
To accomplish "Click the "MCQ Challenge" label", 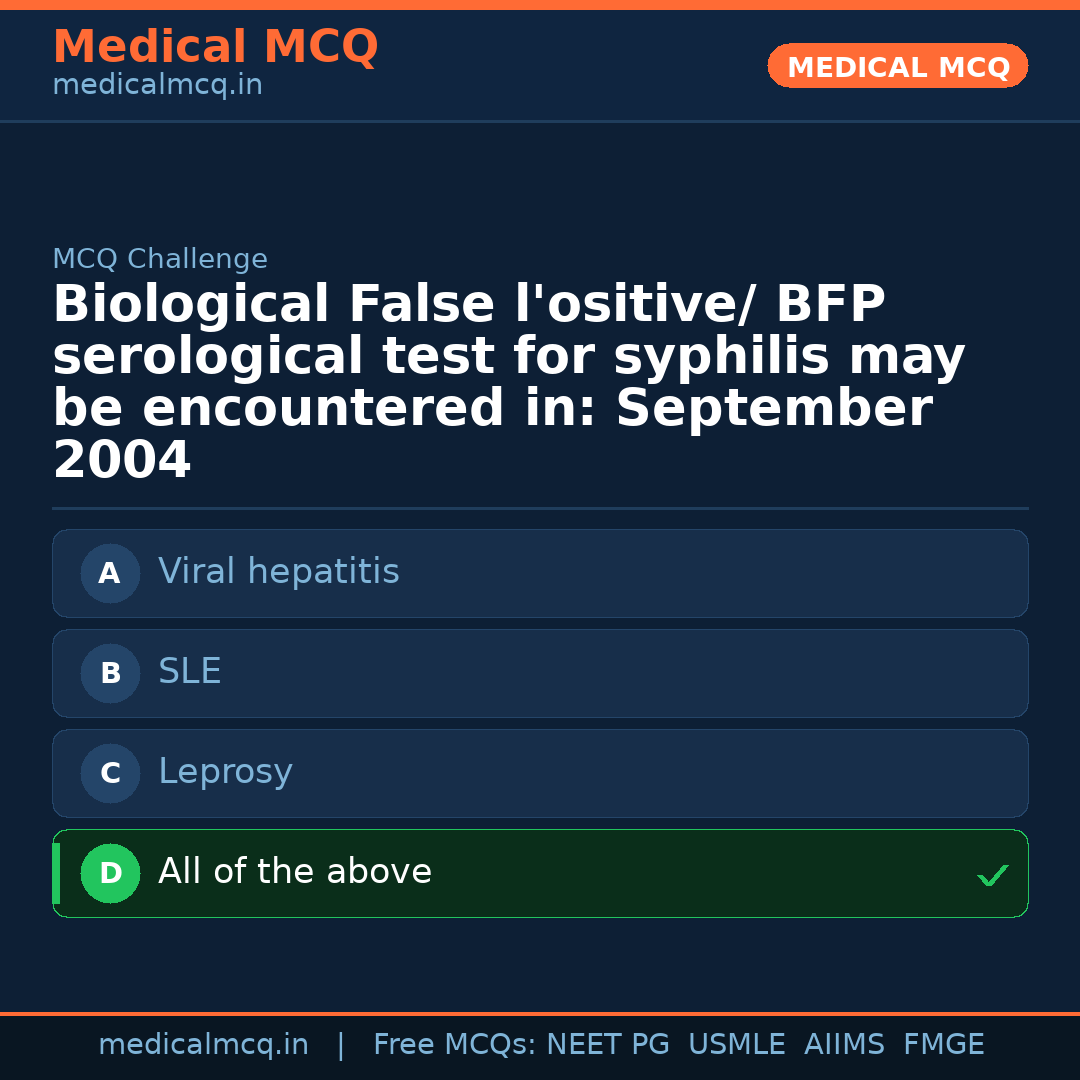I will click(x=160, y=259).
